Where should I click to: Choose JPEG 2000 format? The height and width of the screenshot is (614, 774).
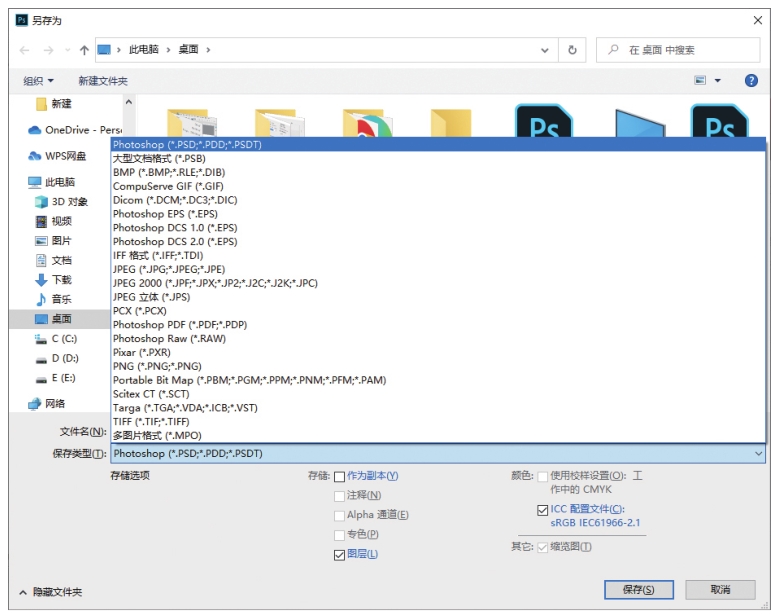pos(438,283)
